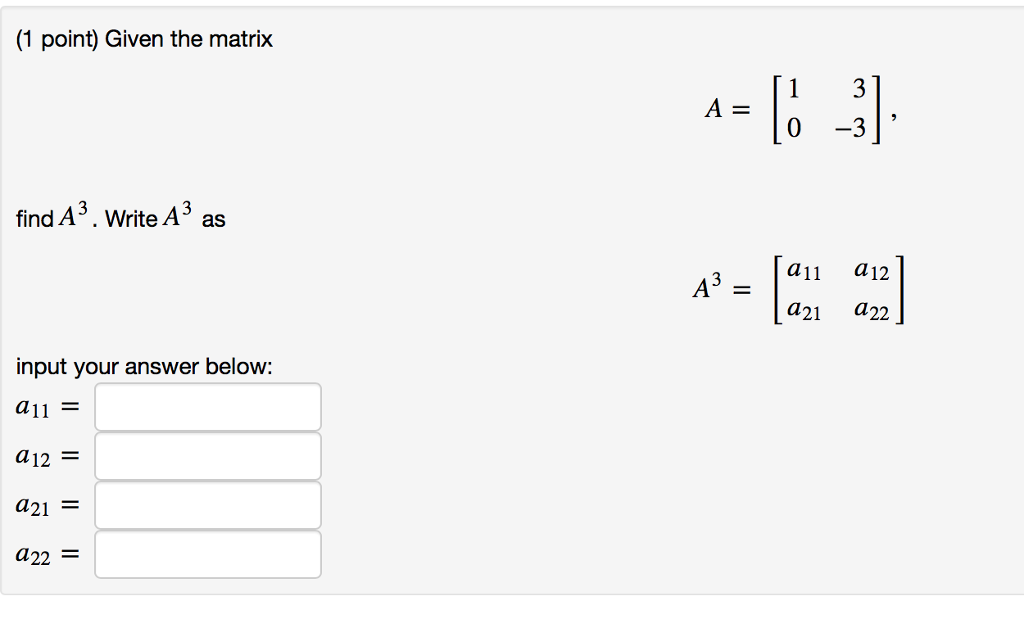Screen dimensions: 1024x619
Task: Click the "Given the matrix" text
Action: 189,40
